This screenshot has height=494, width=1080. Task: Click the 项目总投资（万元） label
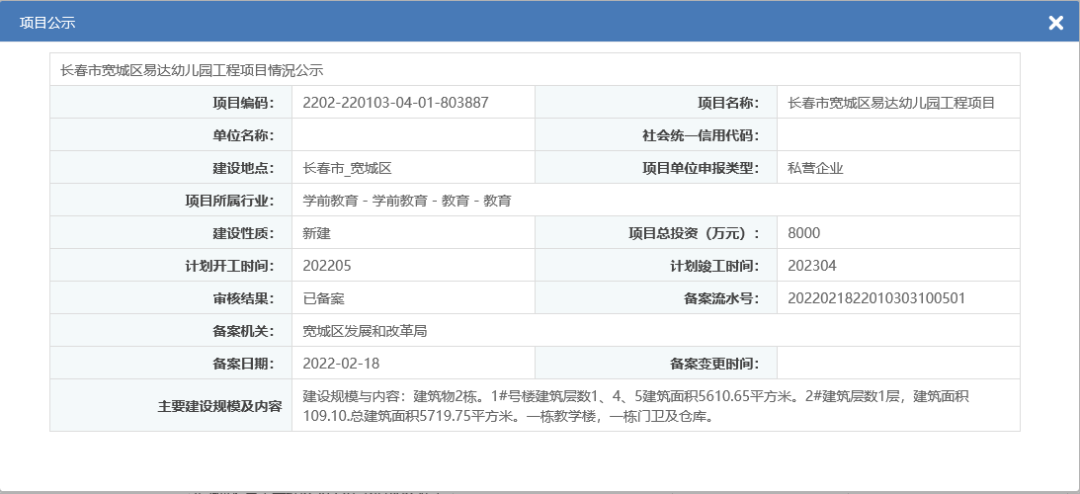coord(693,233)
